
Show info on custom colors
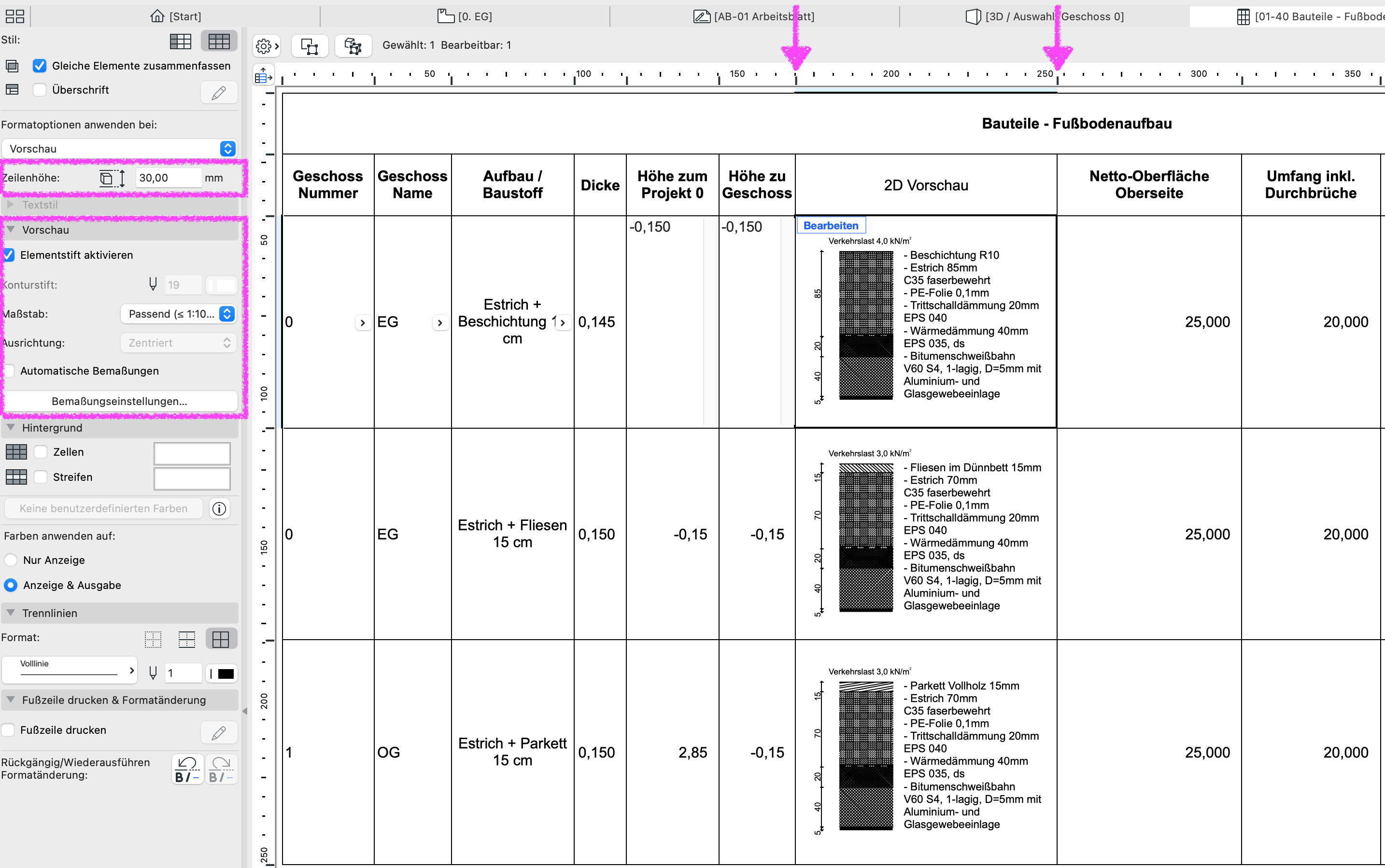coord(219,509)
